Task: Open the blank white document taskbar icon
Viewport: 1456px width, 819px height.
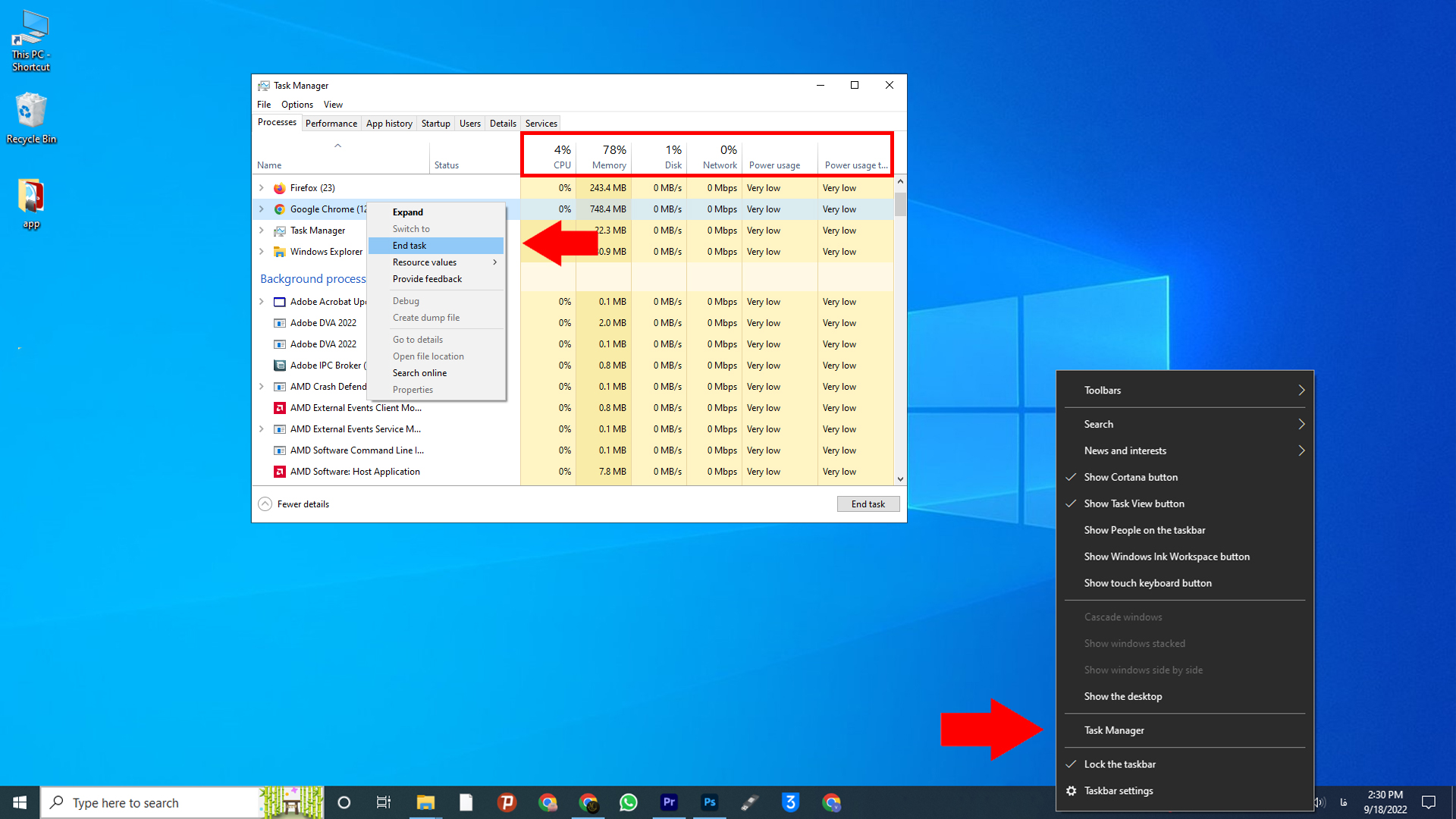Action: [x=466, y=802]
